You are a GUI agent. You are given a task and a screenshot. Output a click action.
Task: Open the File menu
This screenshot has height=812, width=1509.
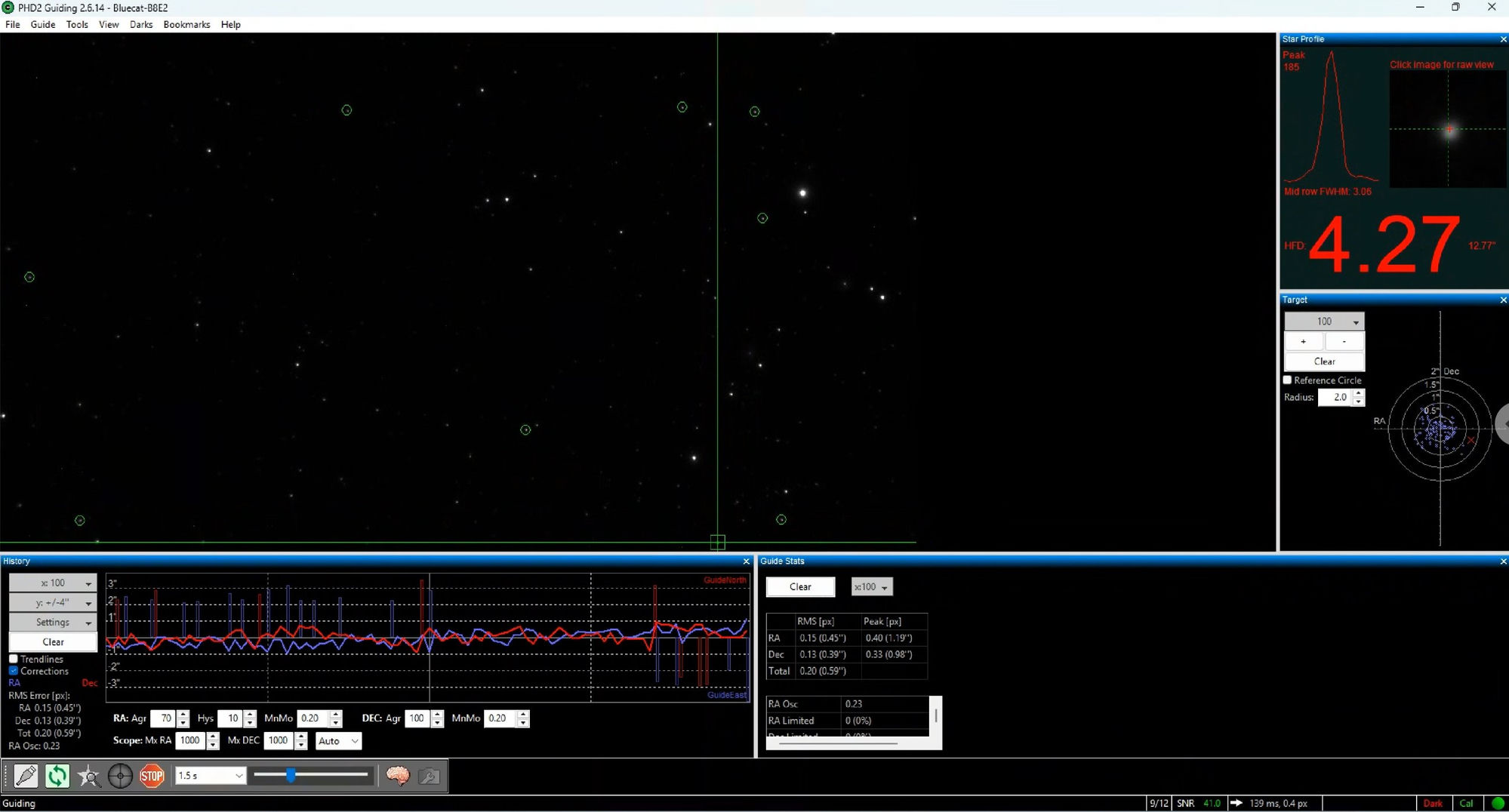point(13,25)
